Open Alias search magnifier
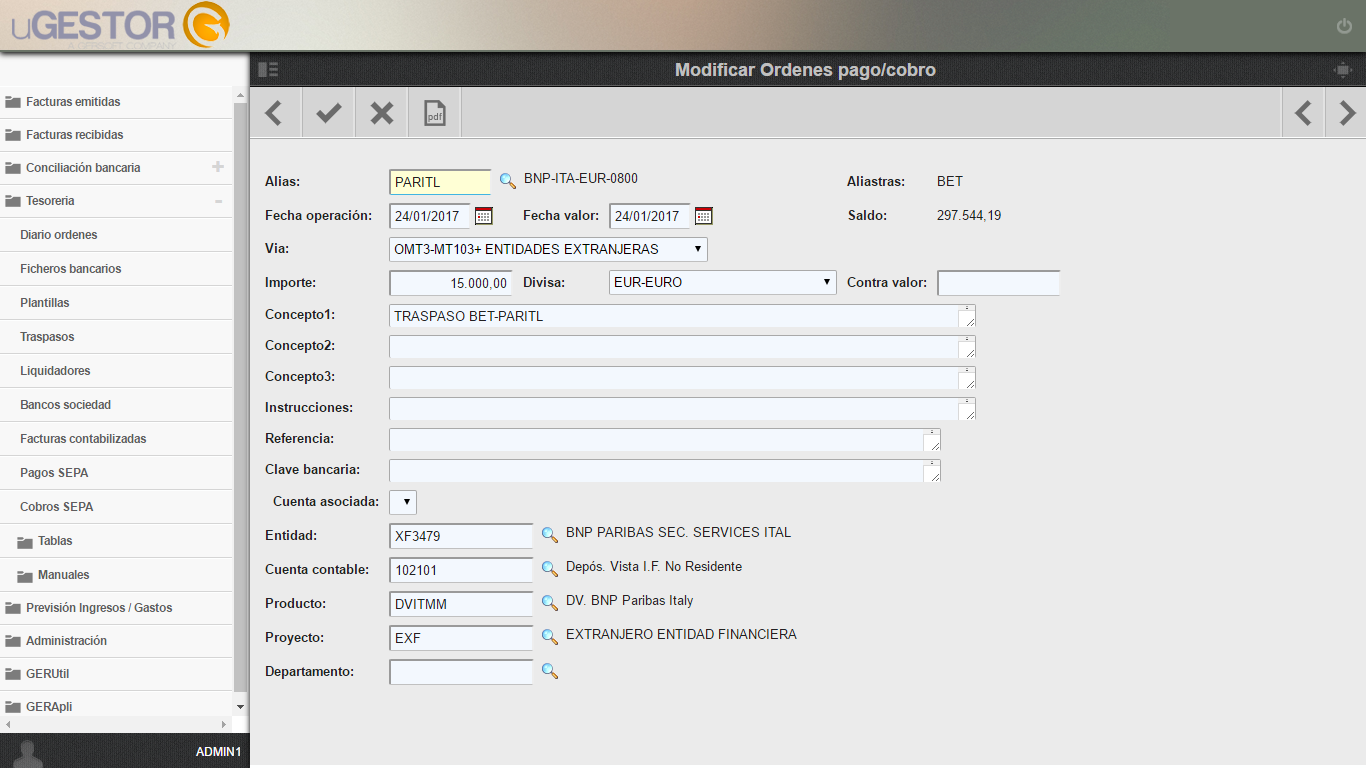Image resolution: width=1366 pixels, height=768 pixels. tap(508, 181)
